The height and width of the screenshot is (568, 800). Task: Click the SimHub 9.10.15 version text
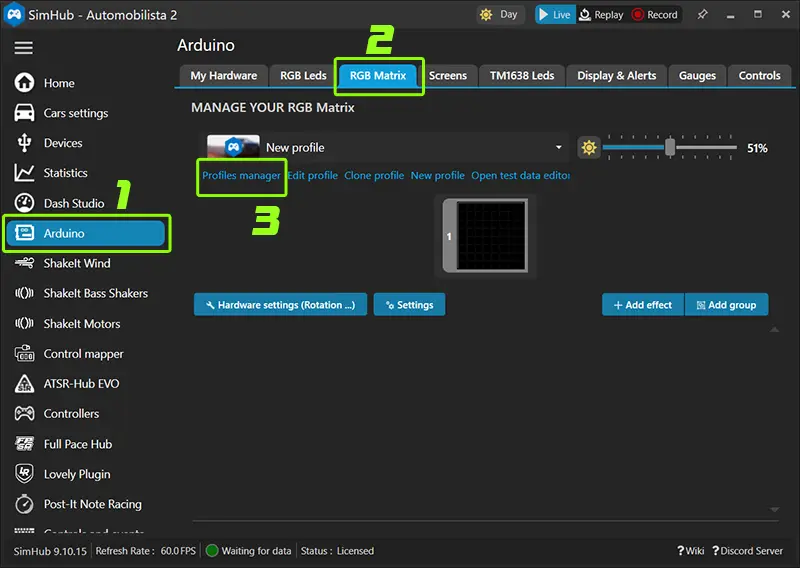coord(50,551)
